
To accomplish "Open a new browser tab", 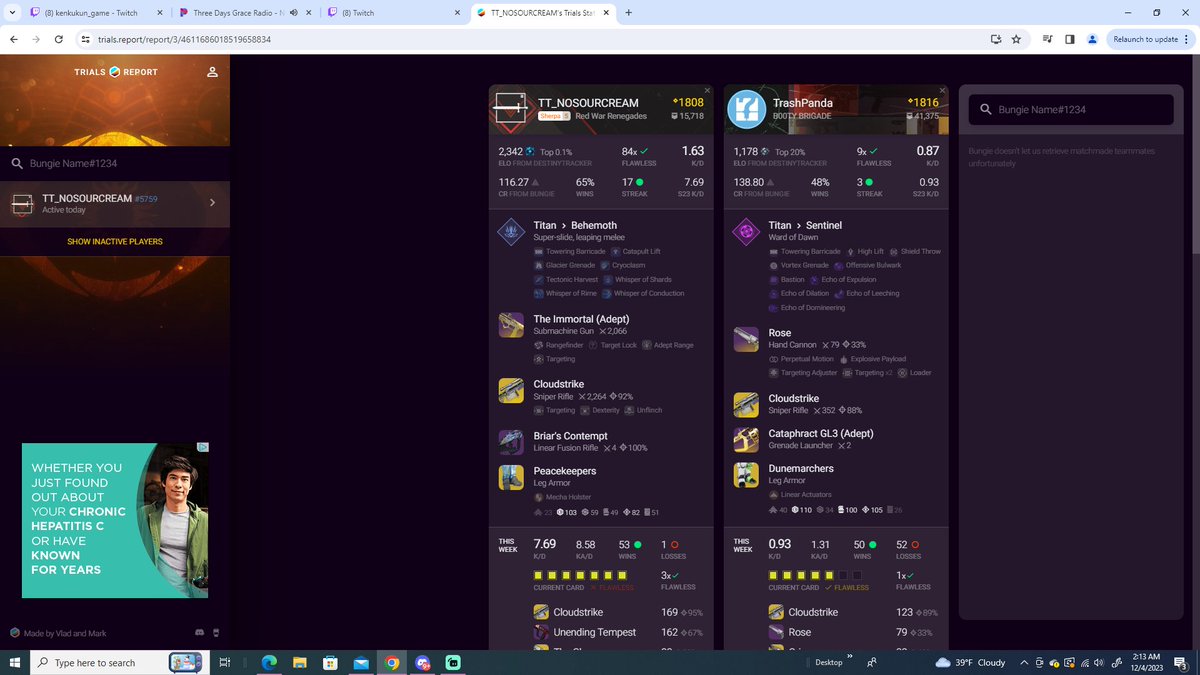I will pyautogui.click(x=628, y=13).
